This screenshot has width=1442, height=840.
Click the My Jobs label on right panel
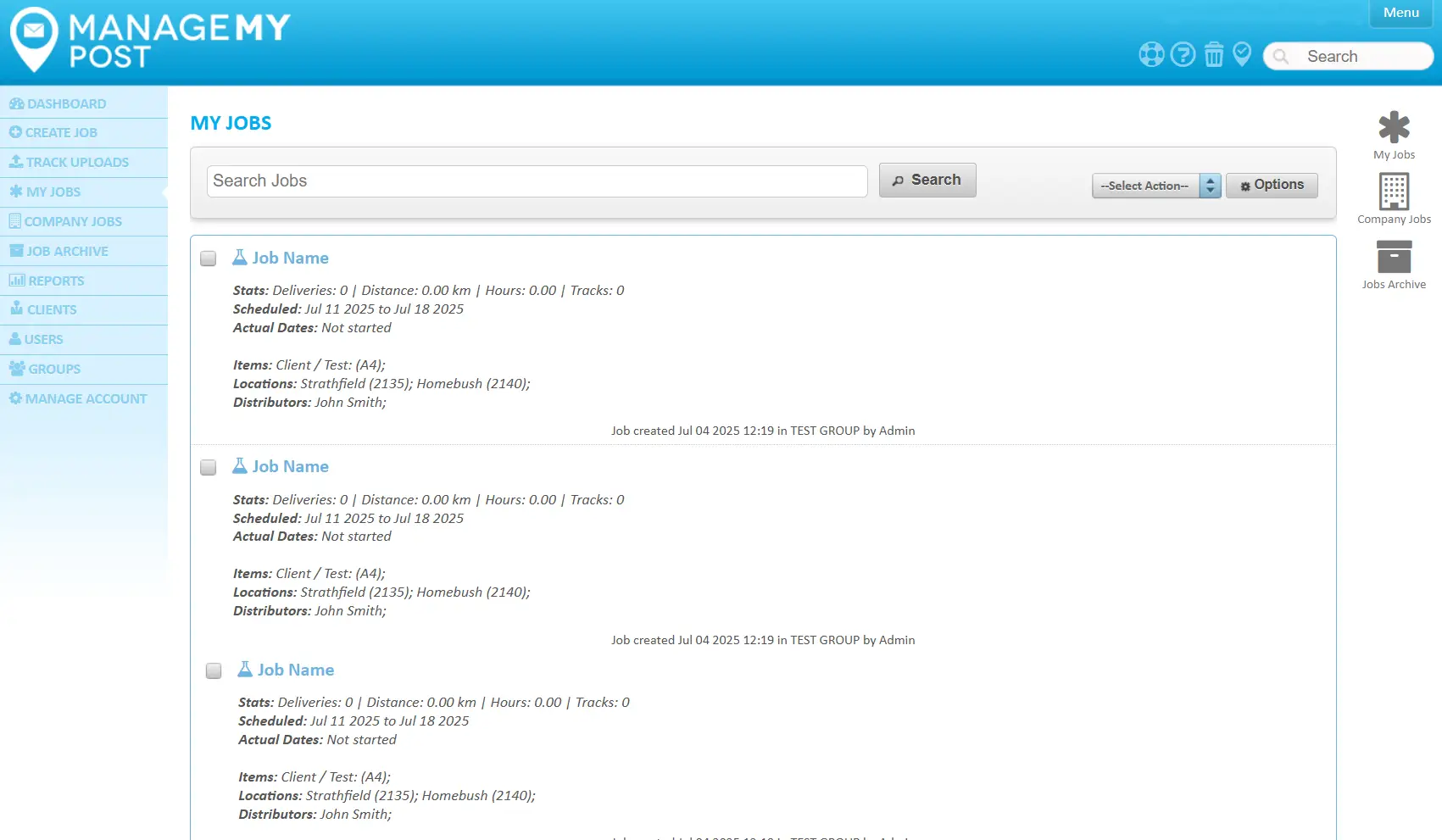coord(1394,154)
